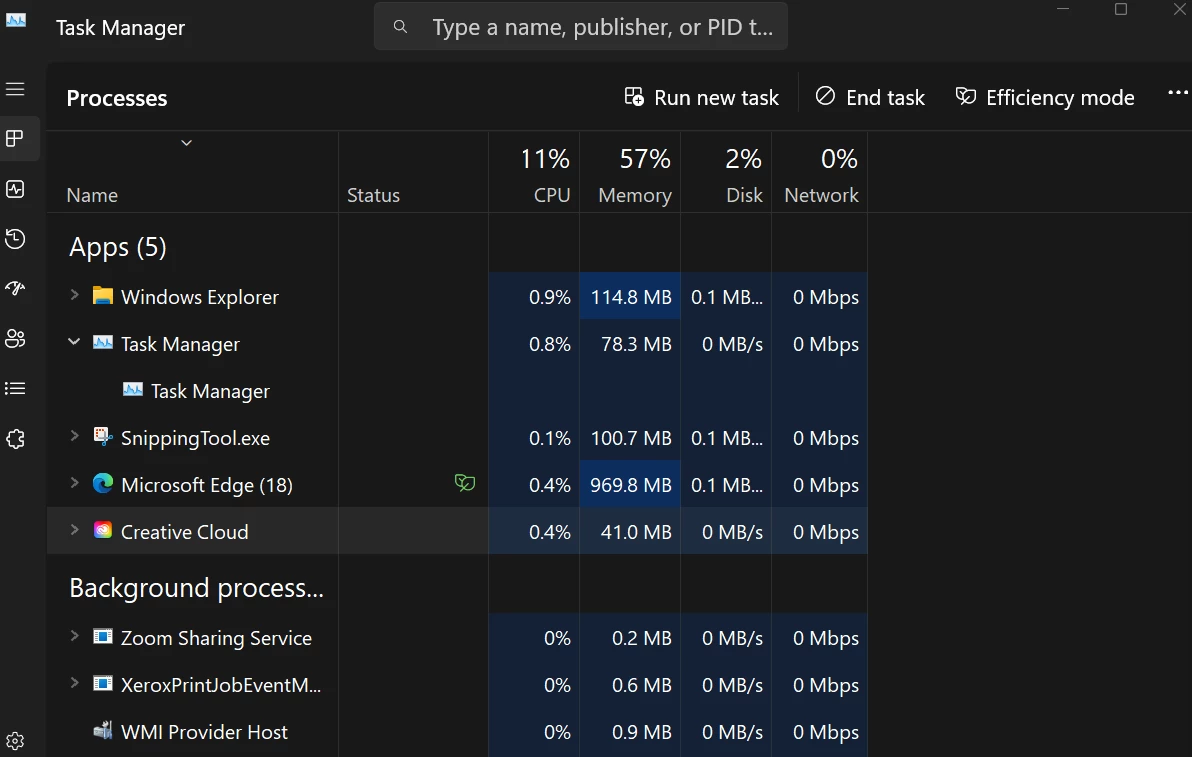
Task: Select the Processes sidebar icon
Action: pyautogui.click(x=15, y=138)
